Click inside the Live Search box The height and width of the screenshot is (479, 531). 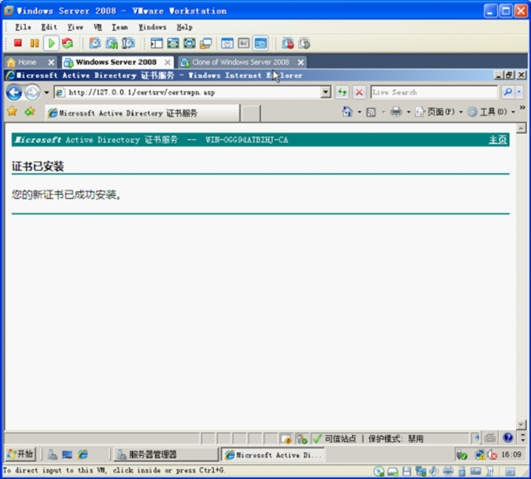click(434, 92)
